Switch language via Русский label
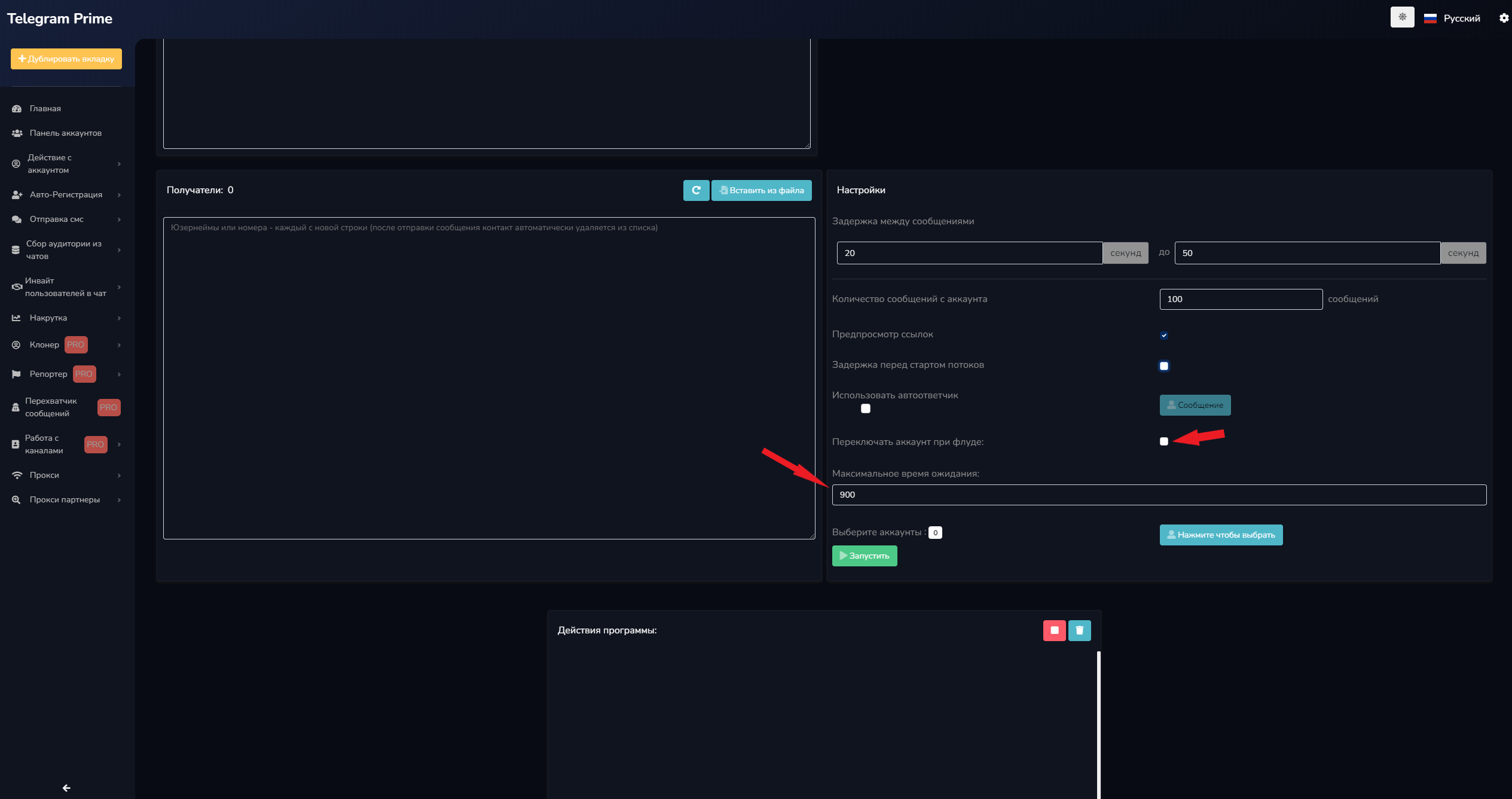The width and height of the screenshot is (1512, 799). click(x=1462, y=19)
